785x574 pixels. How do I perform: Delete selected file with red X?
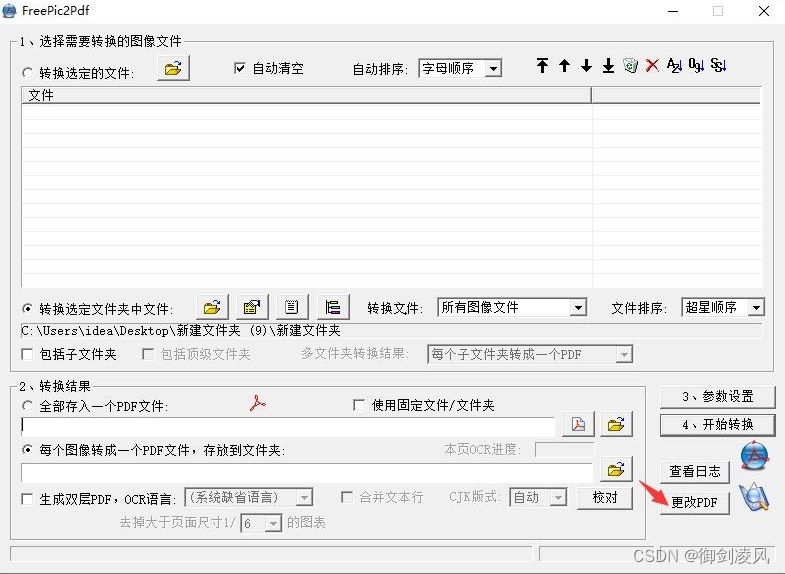652,65
